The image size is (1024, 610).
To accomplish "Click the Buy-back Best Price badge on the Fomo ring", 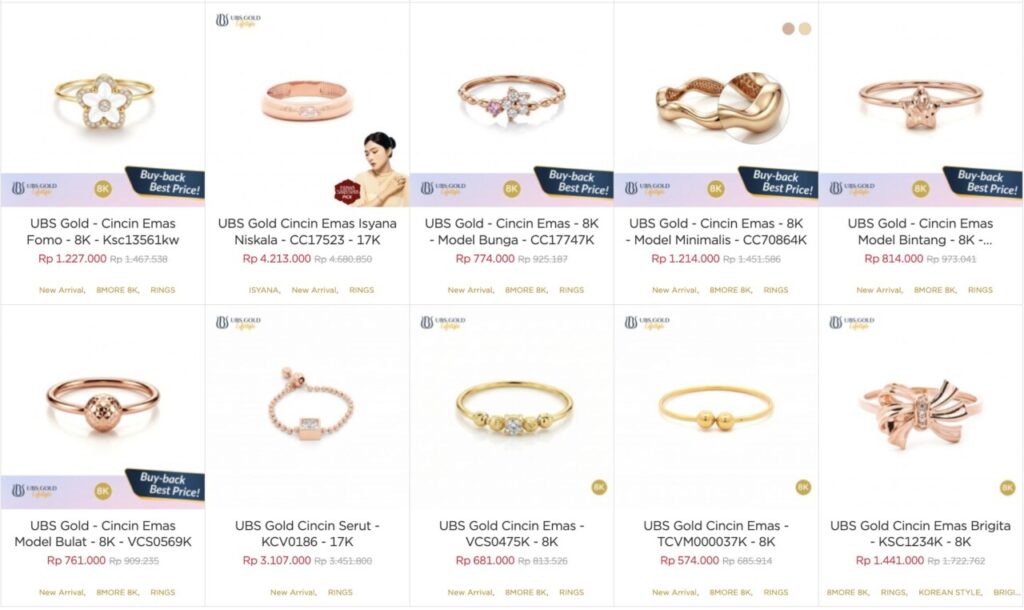I will click(x=164, y=183).
